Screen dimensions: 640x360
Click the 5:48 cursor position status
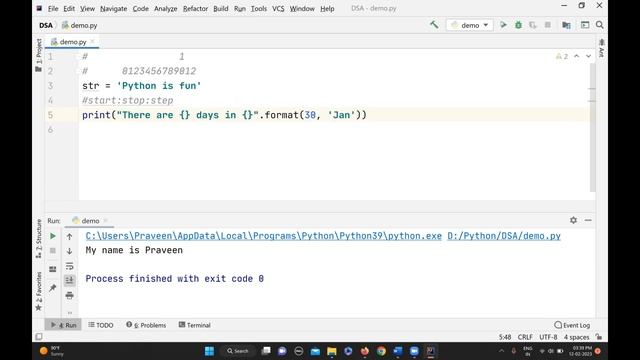(x=504, y=337)
